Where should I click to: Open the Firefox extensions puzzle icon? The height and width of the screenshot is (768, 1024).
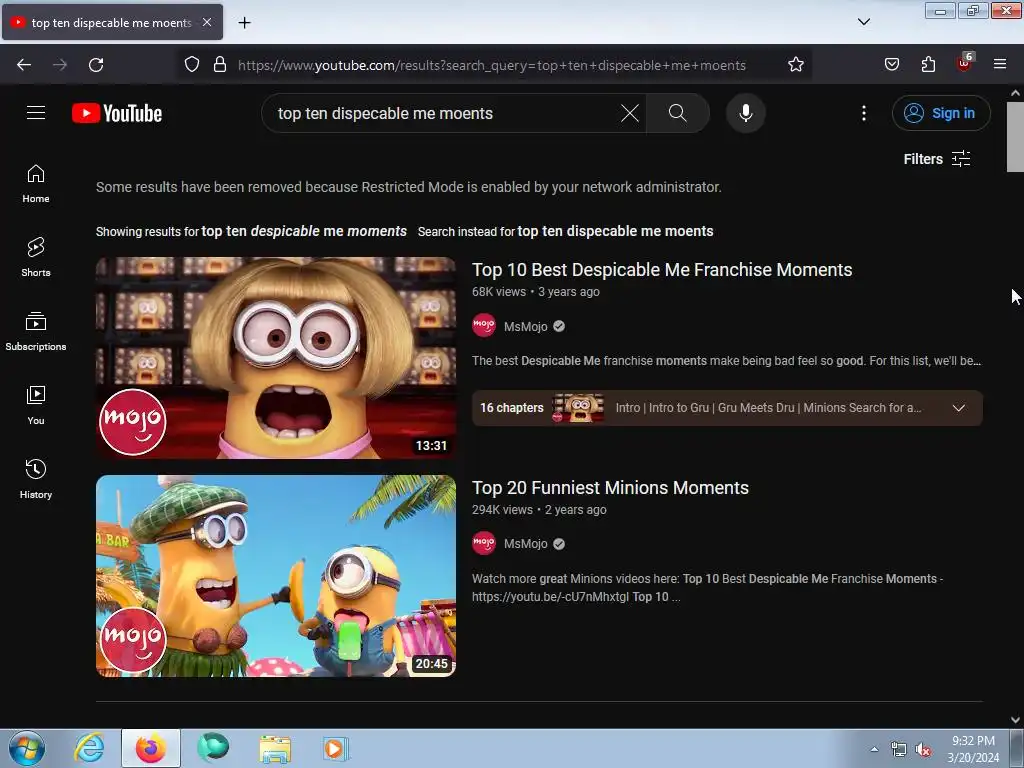pyautogui.click(x=928, y=65)
